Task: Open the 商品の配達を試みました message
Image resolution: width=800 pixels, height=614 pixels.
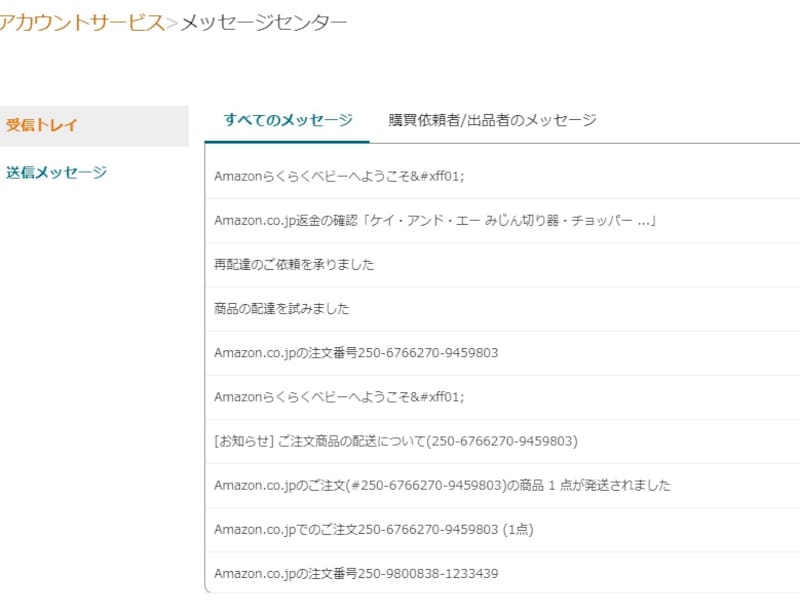Action: coord(281,309)
